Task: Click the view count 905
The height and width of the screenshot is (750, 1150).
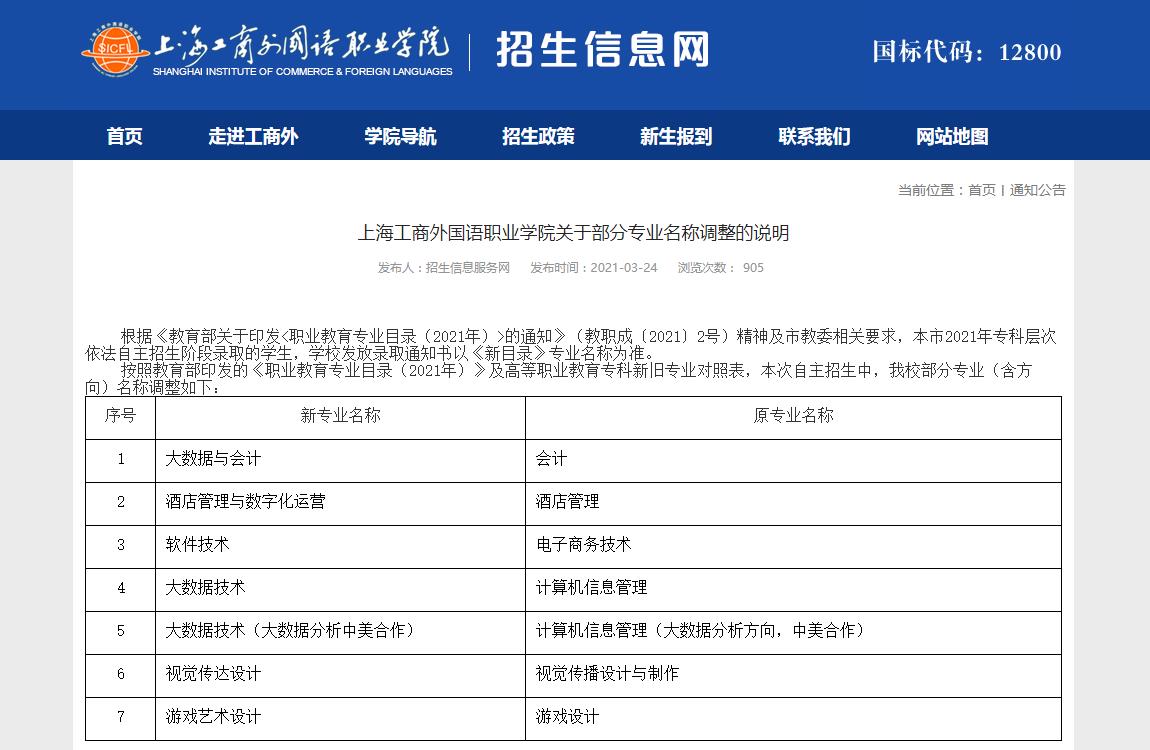Action: (753, 268)
